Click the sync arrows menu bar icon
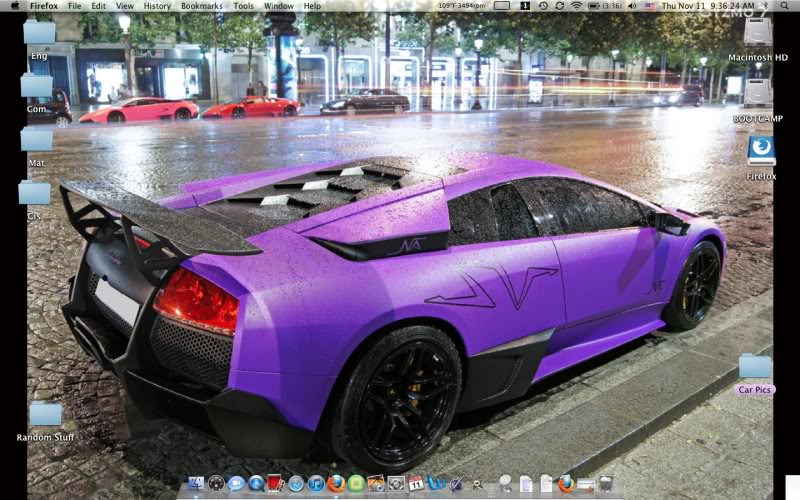 560,6
